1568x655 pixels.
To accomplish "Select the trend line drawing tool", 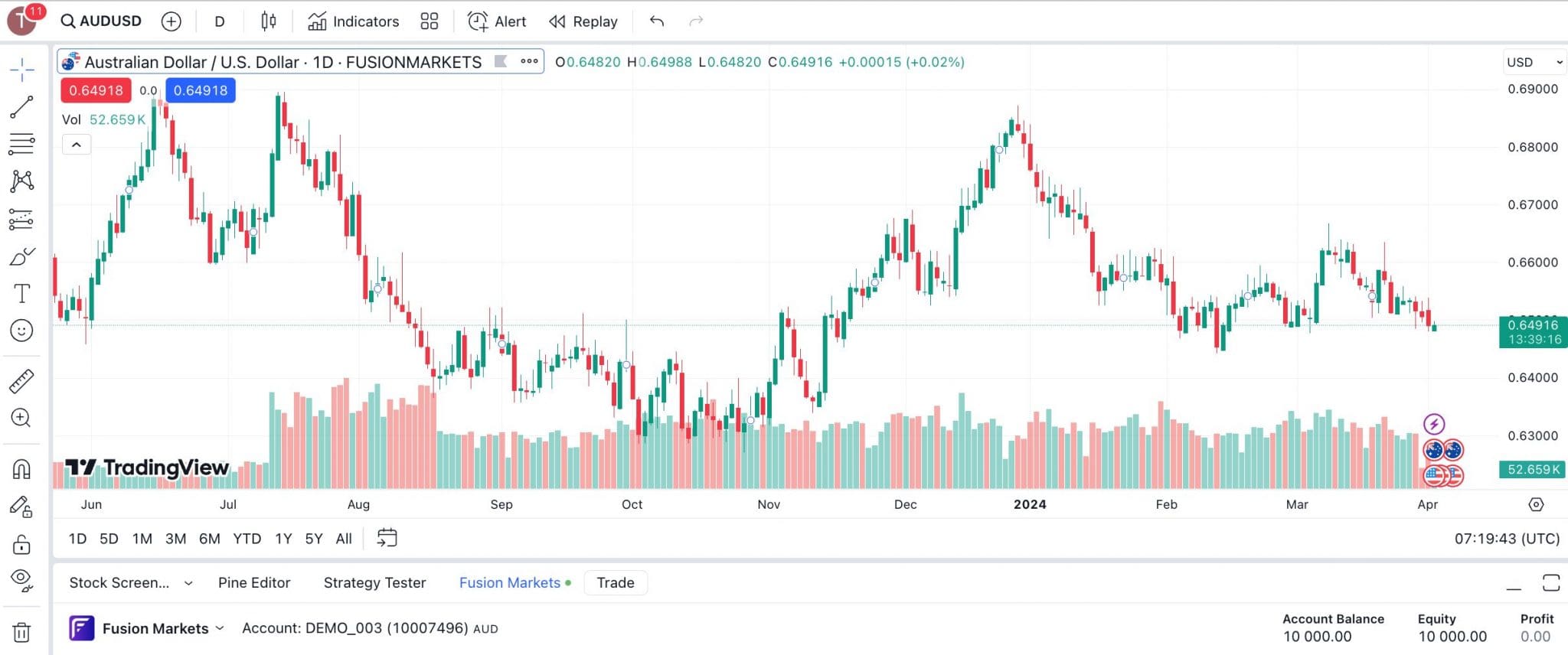I will [21, 107].
